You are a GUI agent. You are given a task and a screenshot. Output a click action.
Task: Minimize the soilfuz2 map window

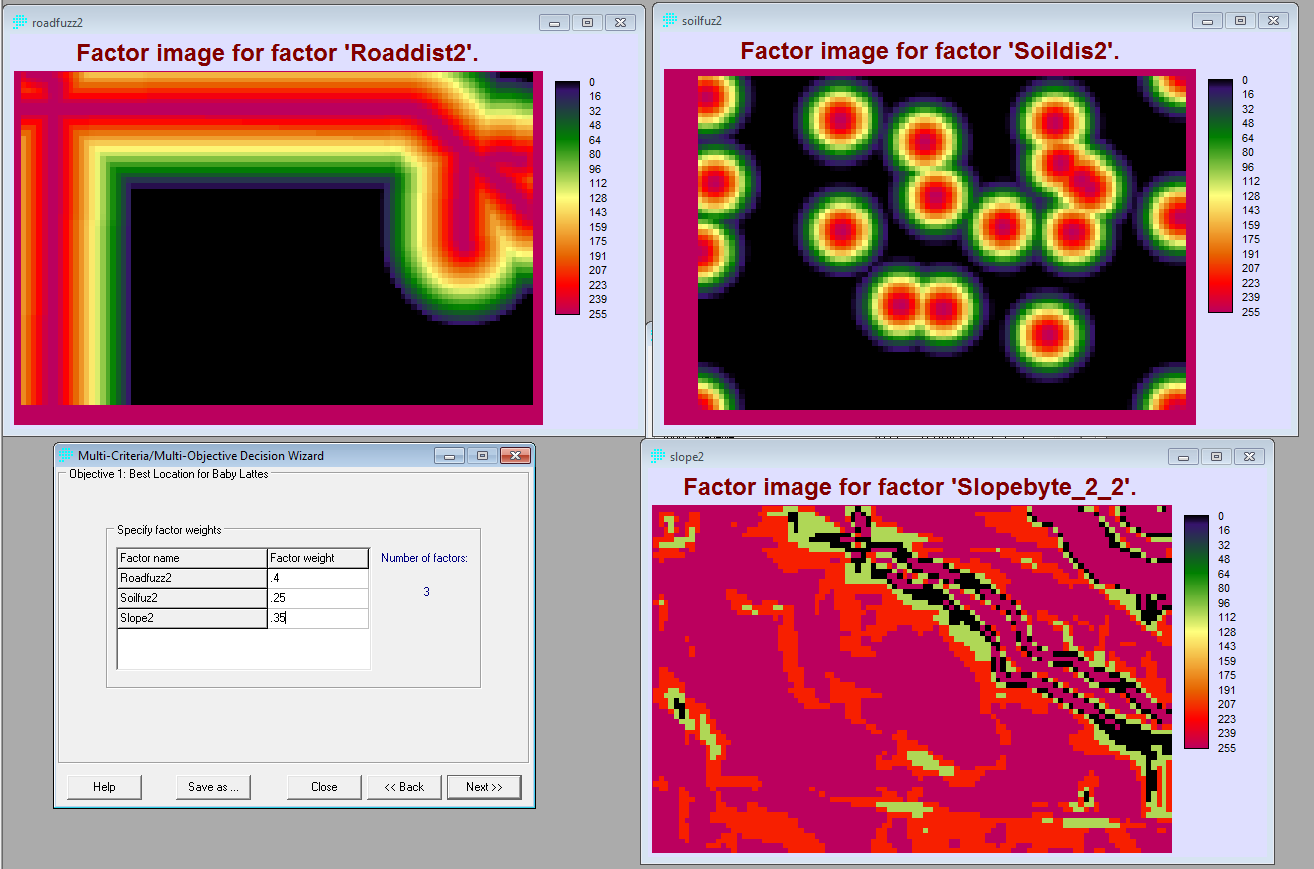(1207, 20)
